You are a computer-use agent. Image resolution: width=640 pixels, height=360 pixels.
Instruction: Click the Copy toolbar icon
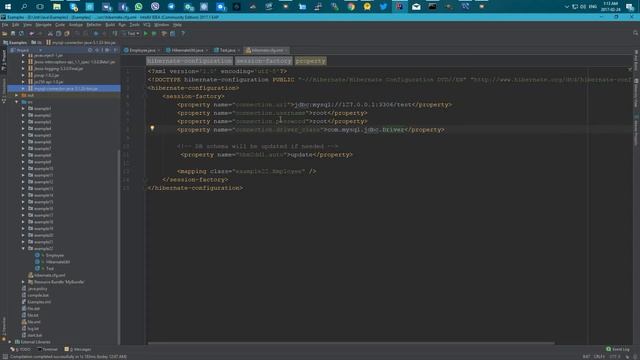click(x=58, y=33)
